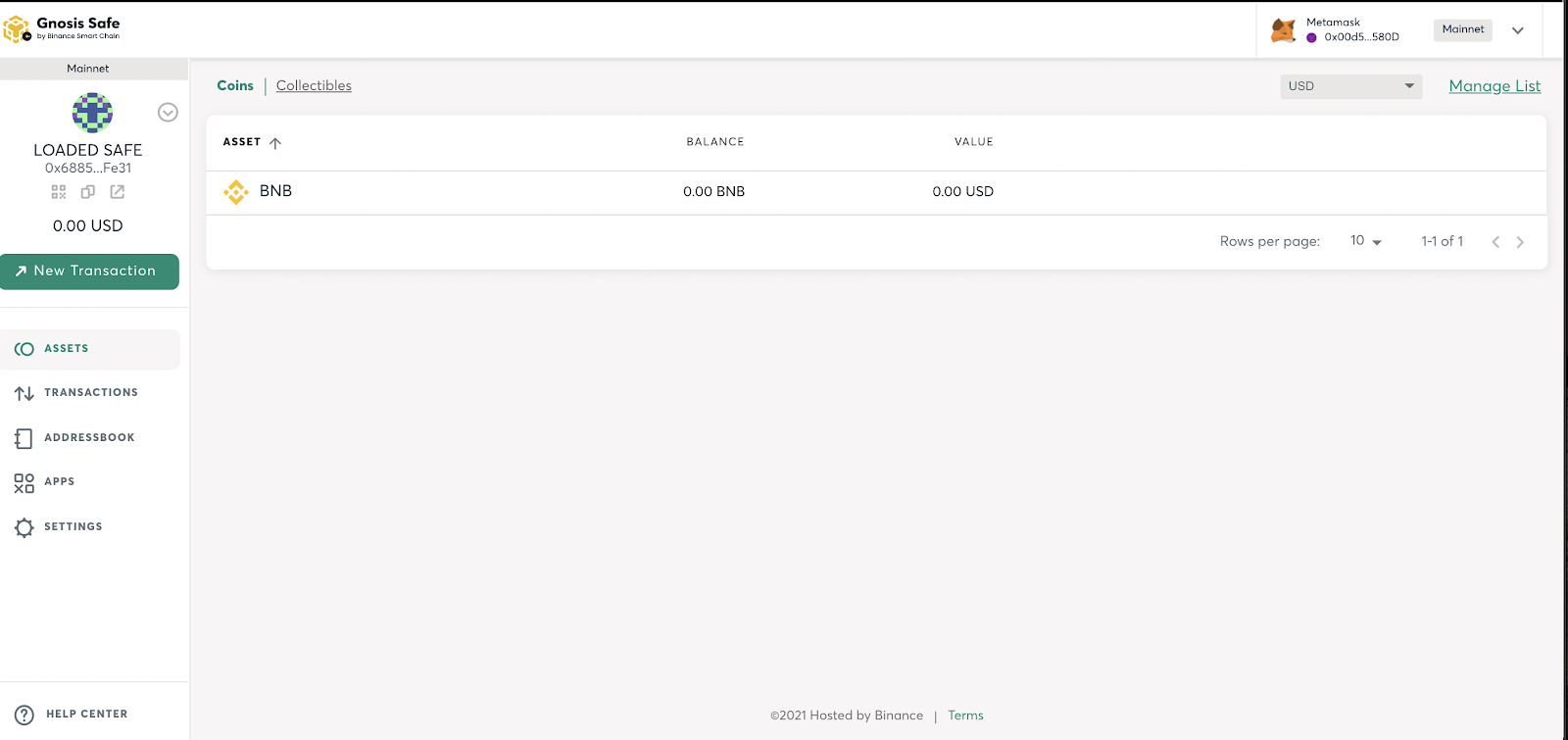Open the USD currency dropdown
Screen dimensions: 1568x740
[1351, 86]
